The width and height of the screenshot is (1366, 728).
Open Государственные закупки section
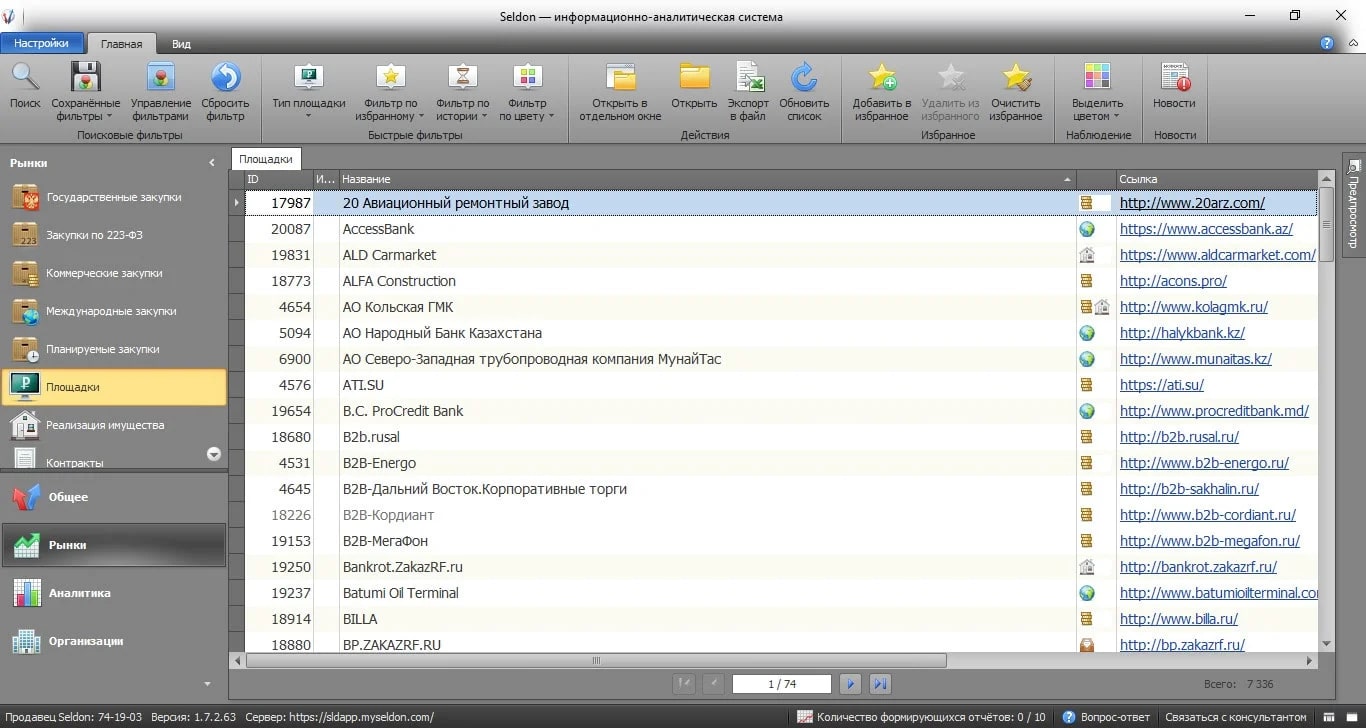click(114, 197)
